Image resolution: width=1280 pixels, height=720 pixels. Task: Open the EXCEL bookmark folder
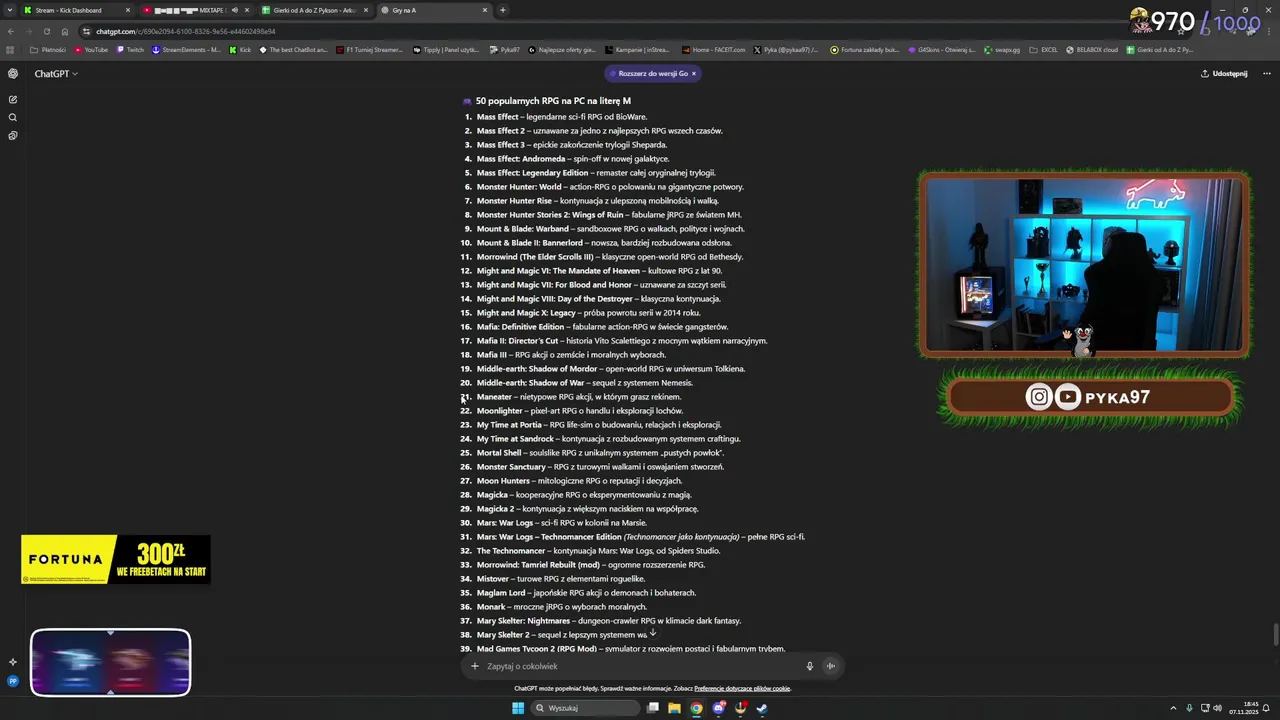pyautogui.click(x=1043, y=49)
